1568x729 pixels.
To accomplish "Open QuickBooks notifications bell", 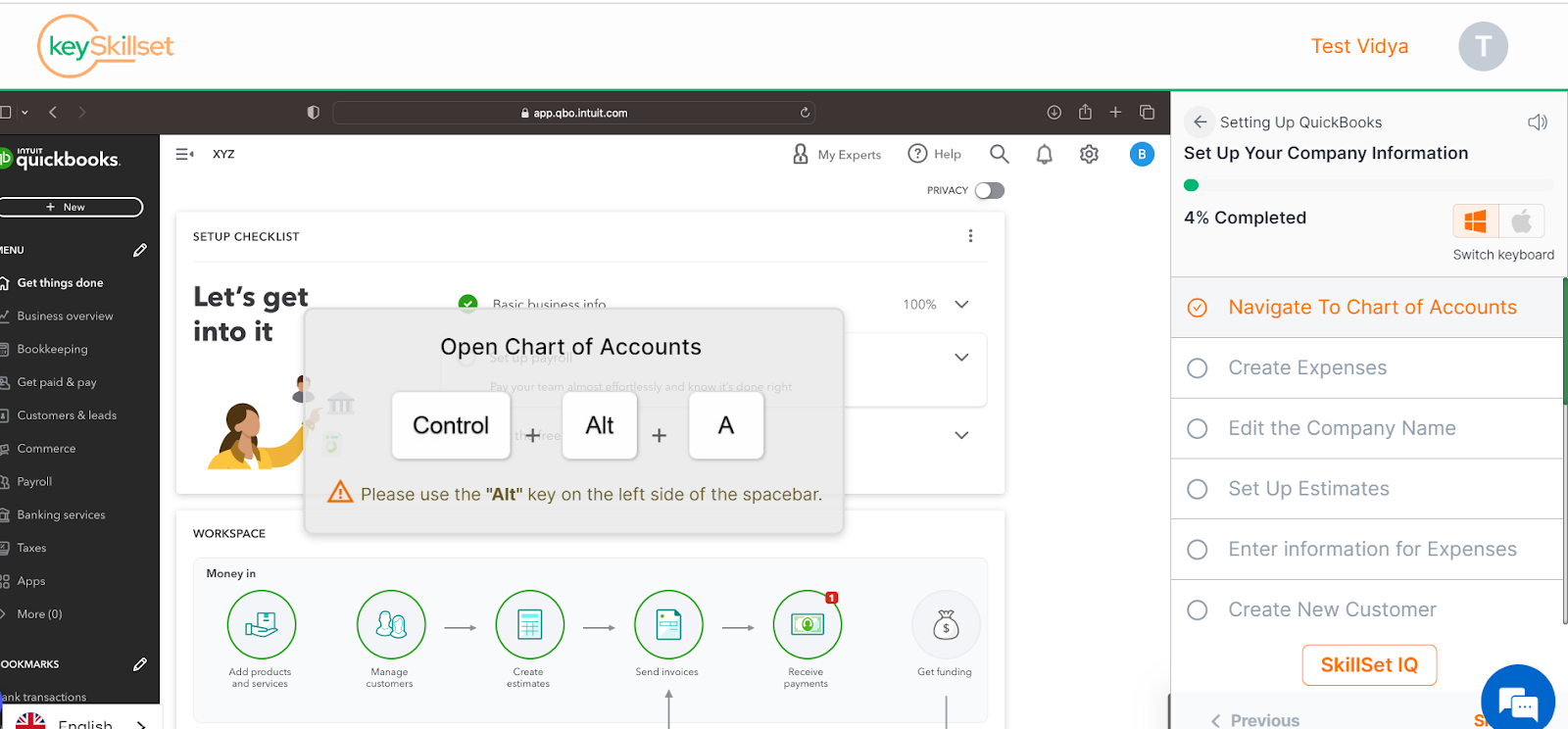I will pyautogui.click(x=1045, y=154).
